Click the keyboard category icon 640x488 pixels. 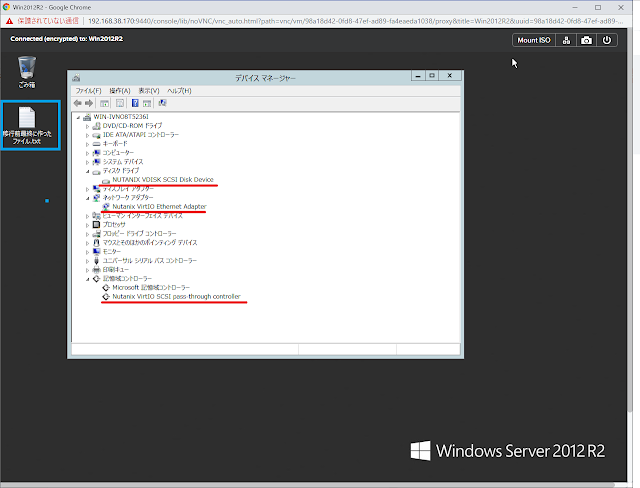click(x=96, y=144)
